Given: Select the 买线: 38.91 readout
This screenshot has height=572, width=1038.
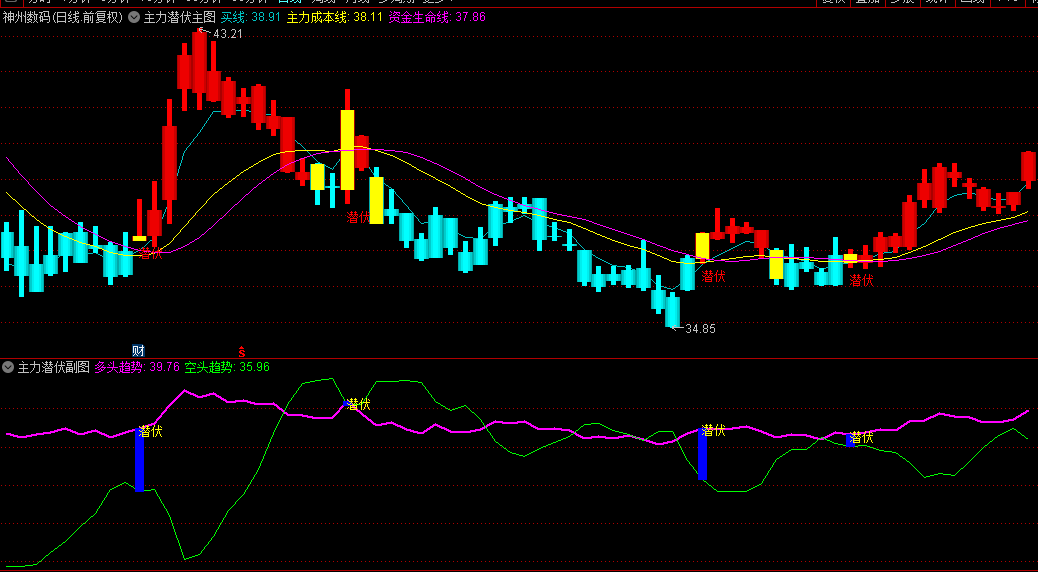Looking at the screenshot, I should tap(251, 18).
